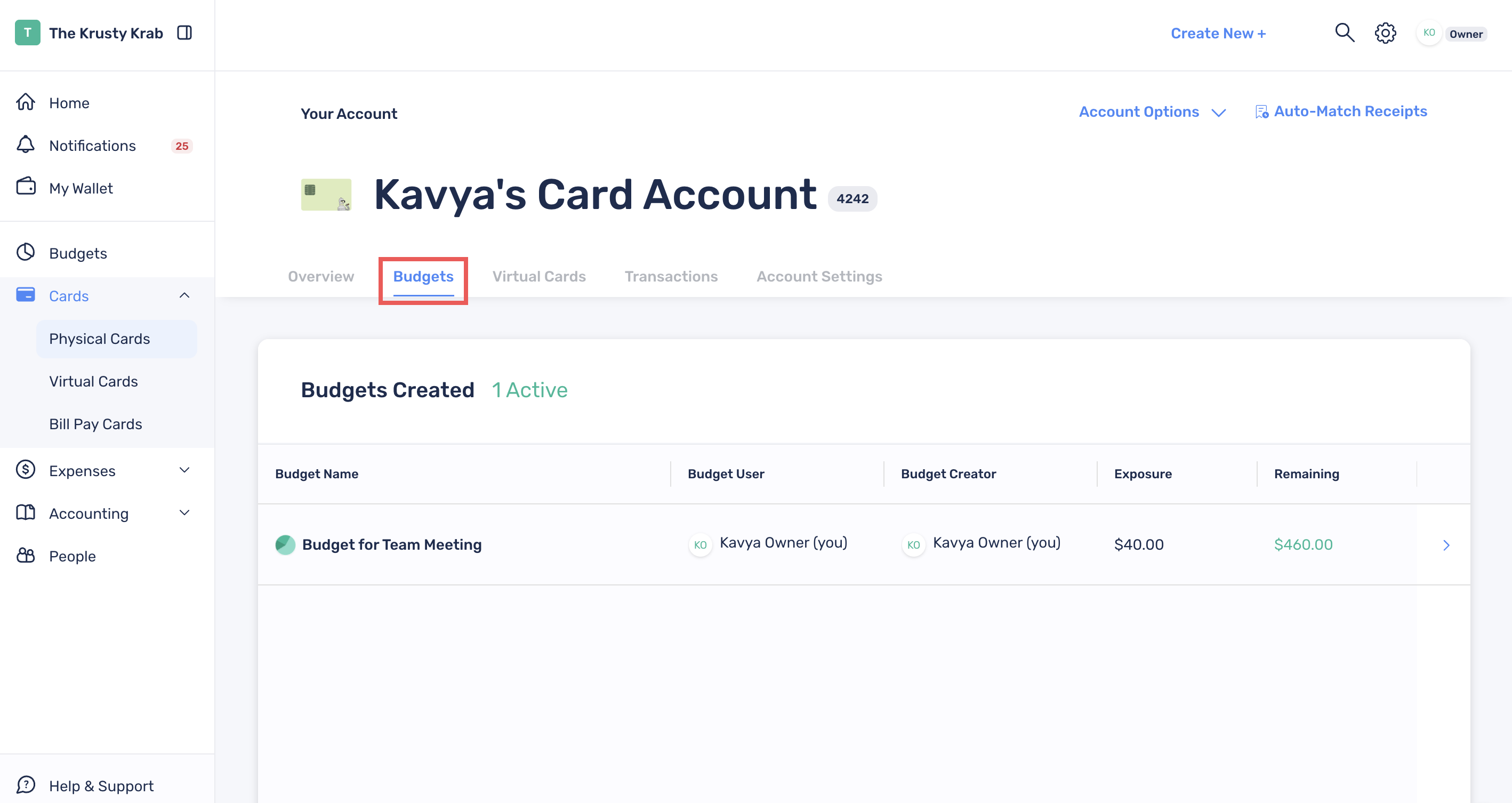Click Create New + link
The width and height of the screenshot is (1512, 803).
(1218, 33)
